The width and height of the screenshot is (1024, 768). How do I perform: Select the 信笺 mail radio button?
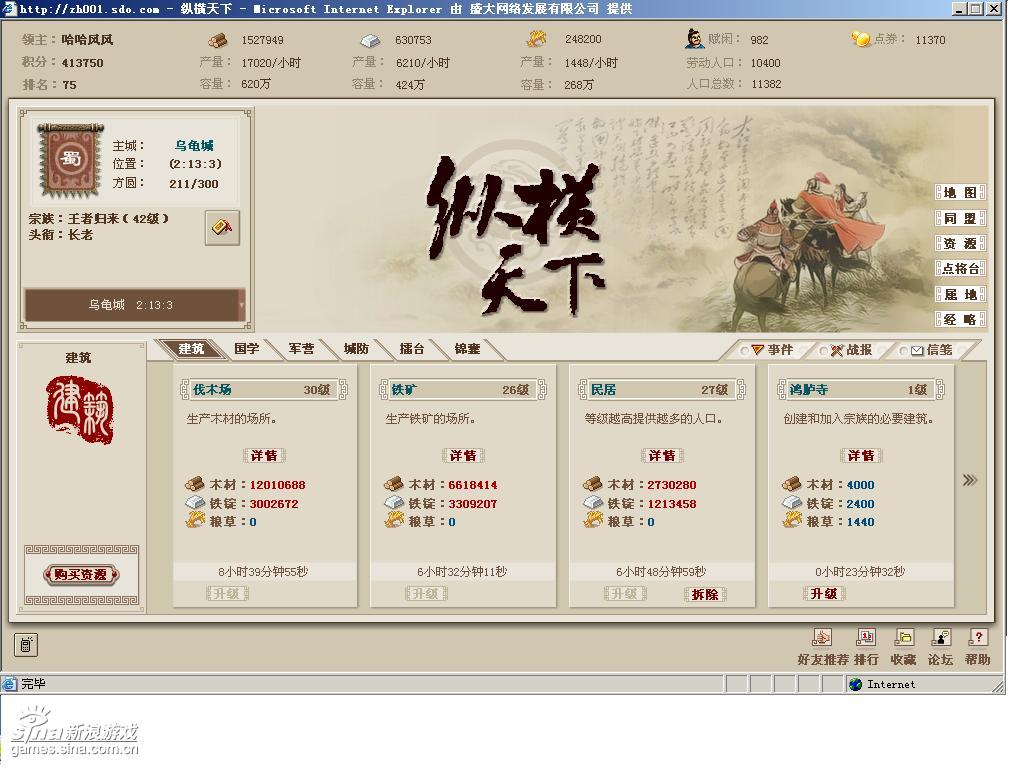click(903, 351)
